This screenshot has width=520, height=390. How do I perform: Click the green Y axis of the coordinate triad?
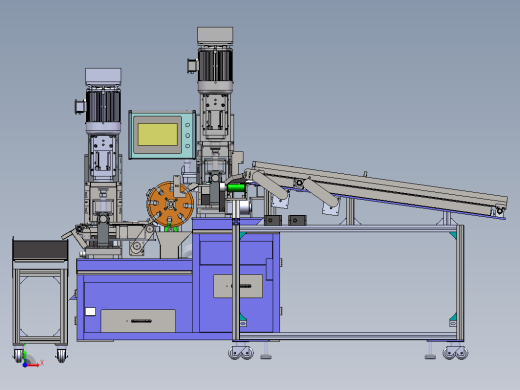tap(25, 355)
